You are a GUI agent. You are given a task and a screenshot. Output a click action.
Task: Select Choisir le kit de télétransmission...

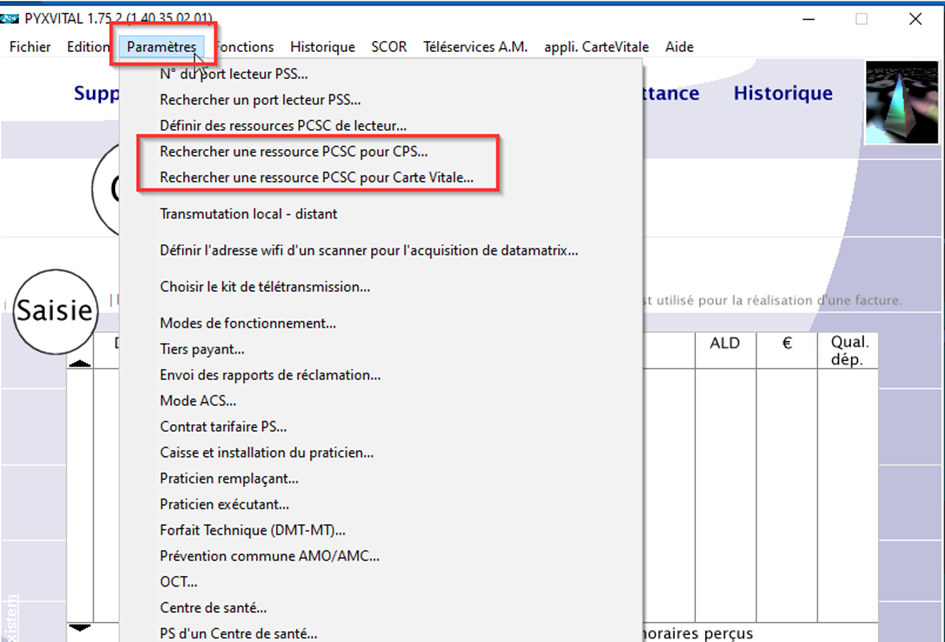pos(381,287)
